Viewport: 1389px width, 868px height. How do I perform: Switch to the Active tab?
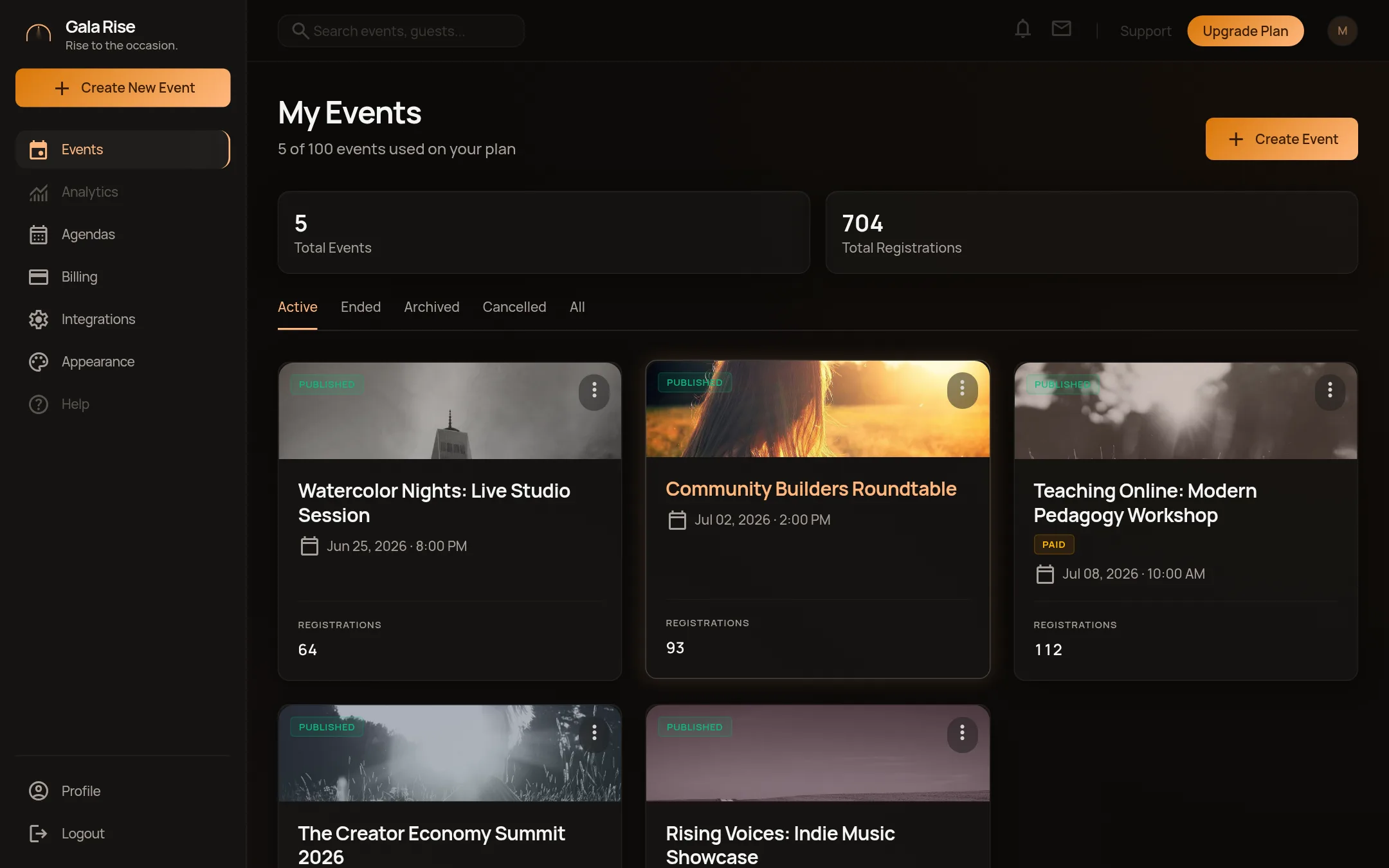[x=298, y=307]
